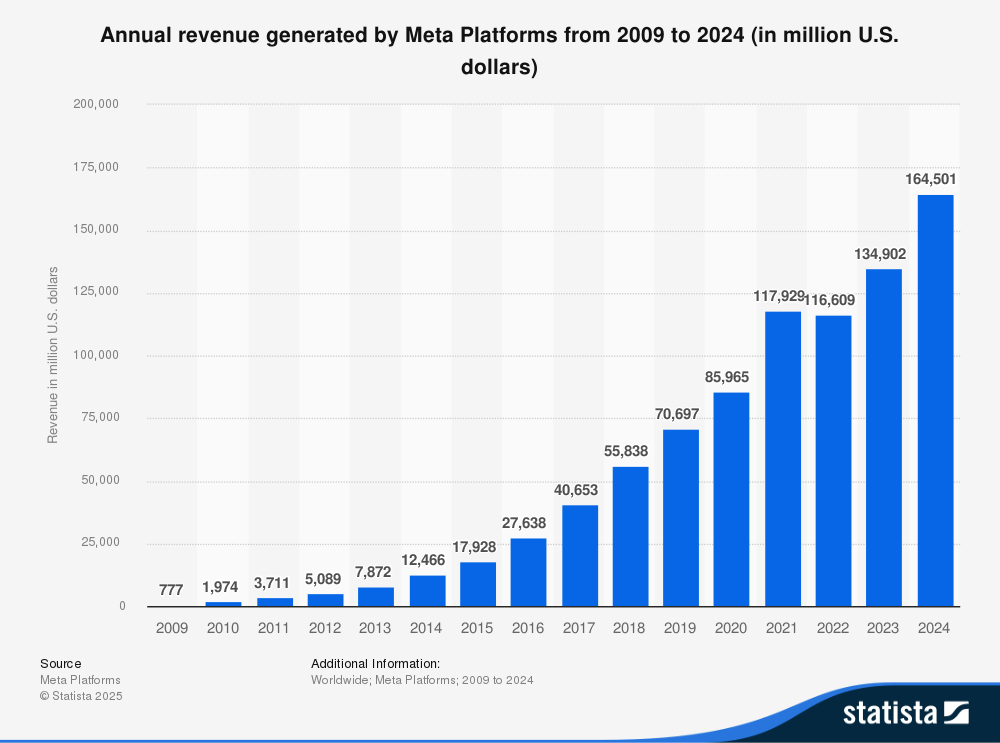Click the 2022 bar in the chart
Image resolution: width=1000 pixels, height=743 pixels.
tap(833, 460)
